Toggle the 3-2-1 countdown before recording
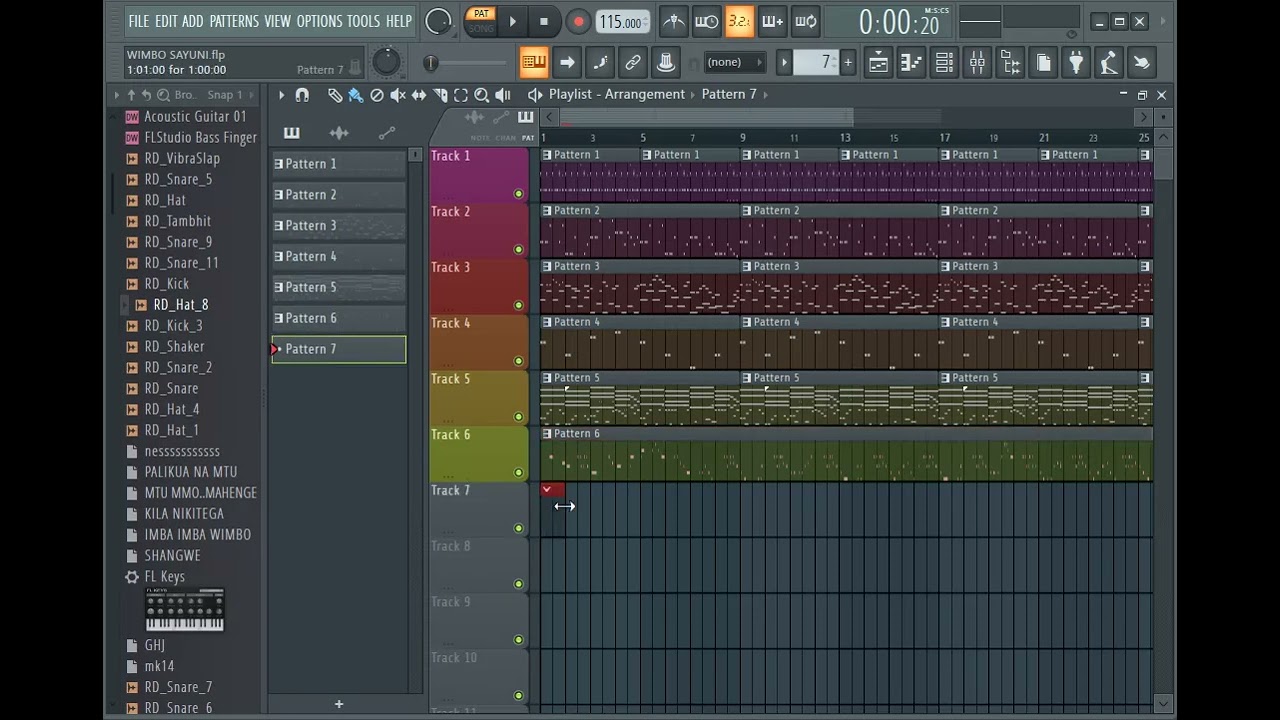The image size is (1280, 720). coord(739,21)
